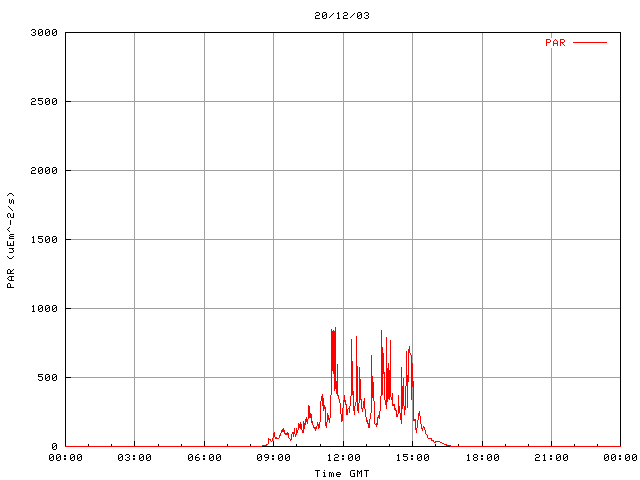Click the 18:00 time tick label
This screenshot has width=640, height=480.
point(482,458)
